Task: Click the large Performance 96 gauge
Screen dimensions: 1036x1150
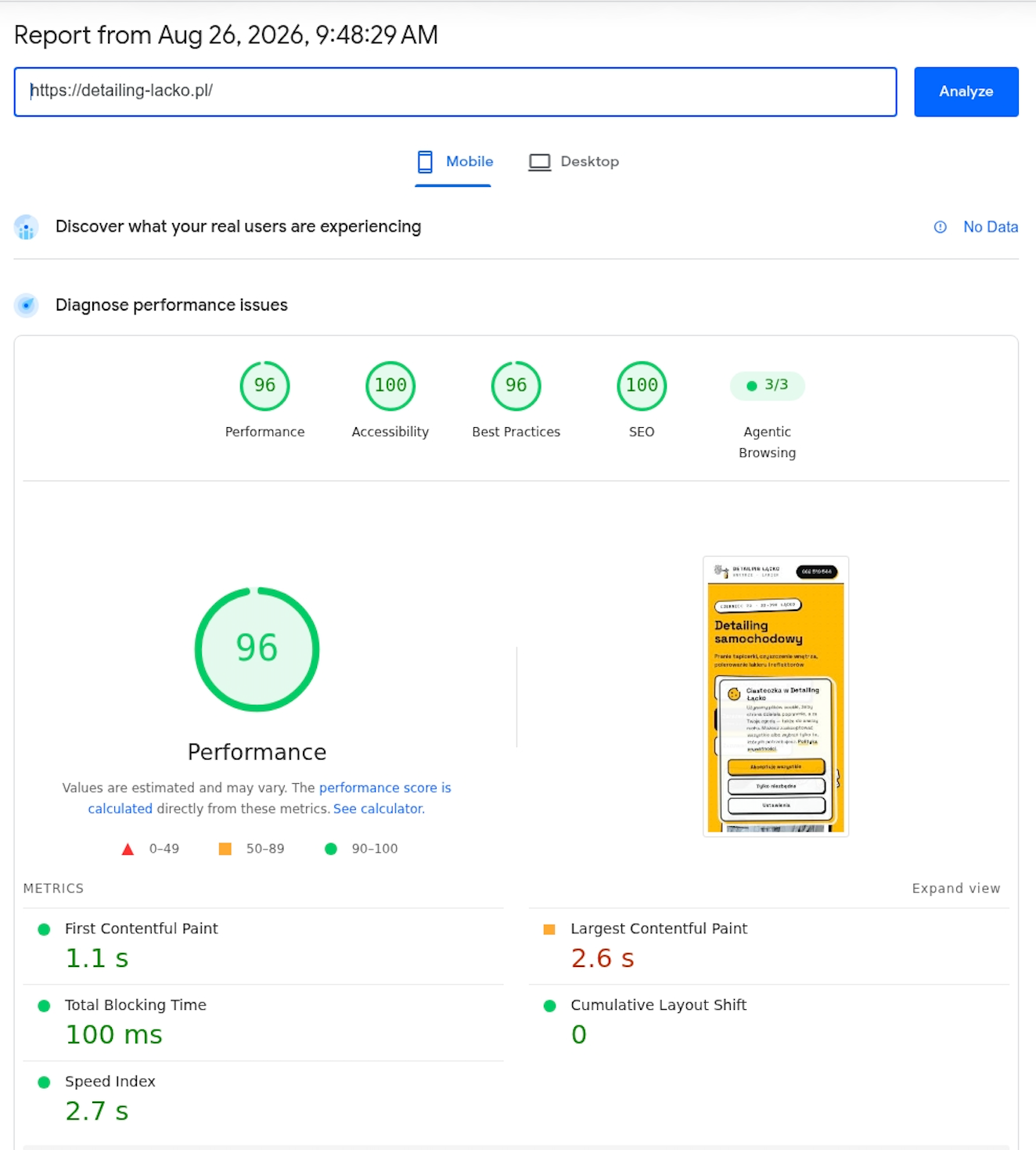Action: (x=257, y=649)
